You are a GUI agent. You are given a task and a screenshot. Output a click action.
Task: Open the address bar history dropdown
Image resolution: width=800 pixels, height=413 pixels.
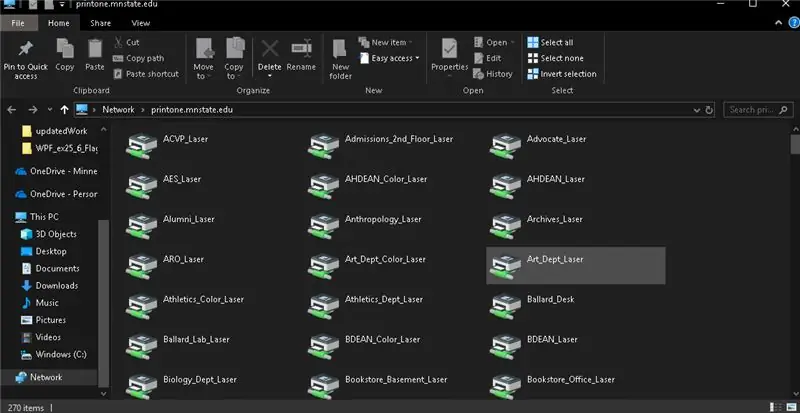tap(696, 110)
